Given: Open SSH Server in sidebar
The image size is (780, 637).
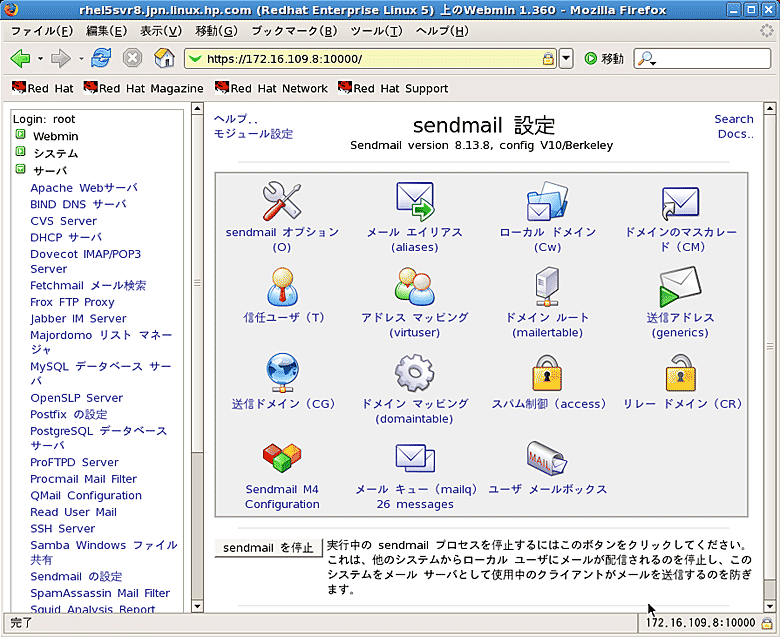Looking at the screenshot, I should (x=62, y=529).
